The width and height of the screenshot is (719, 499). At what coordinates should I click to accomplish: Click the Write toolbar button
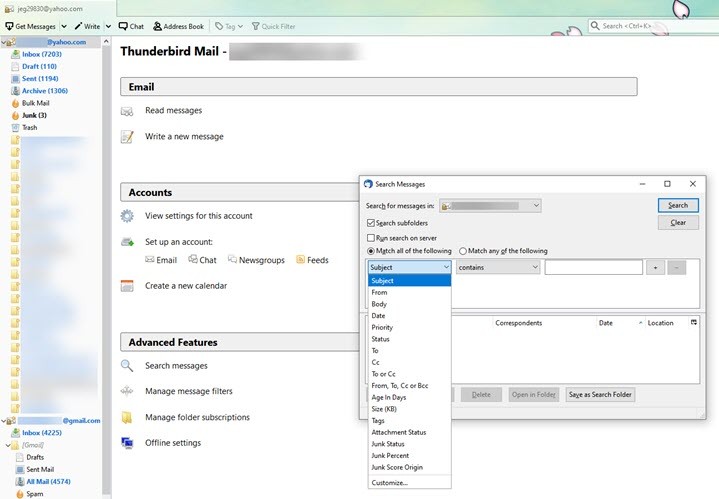tap(87, 27)
